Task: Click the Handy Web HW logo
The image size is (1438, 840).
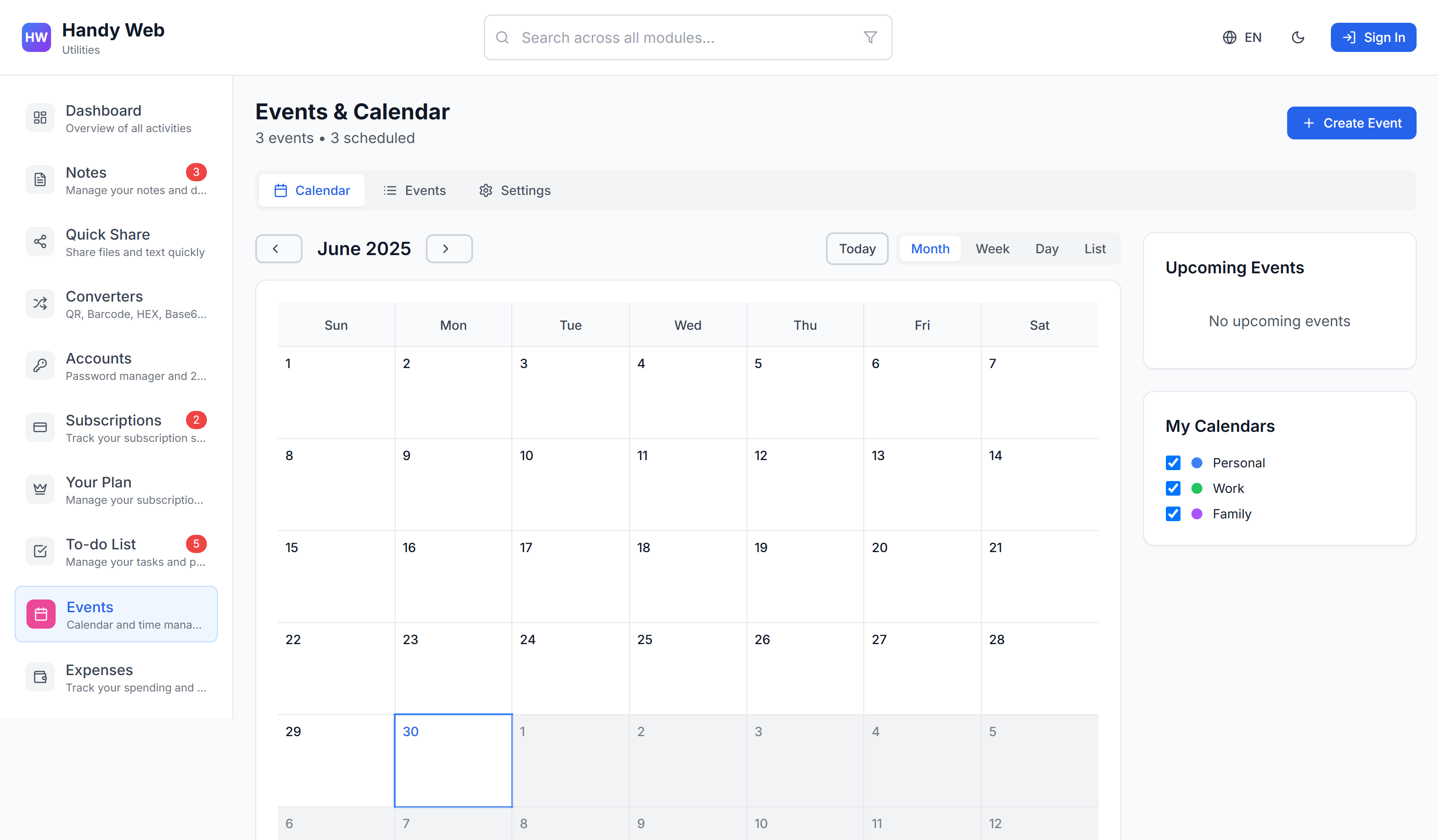Action: tap(36, 38)
